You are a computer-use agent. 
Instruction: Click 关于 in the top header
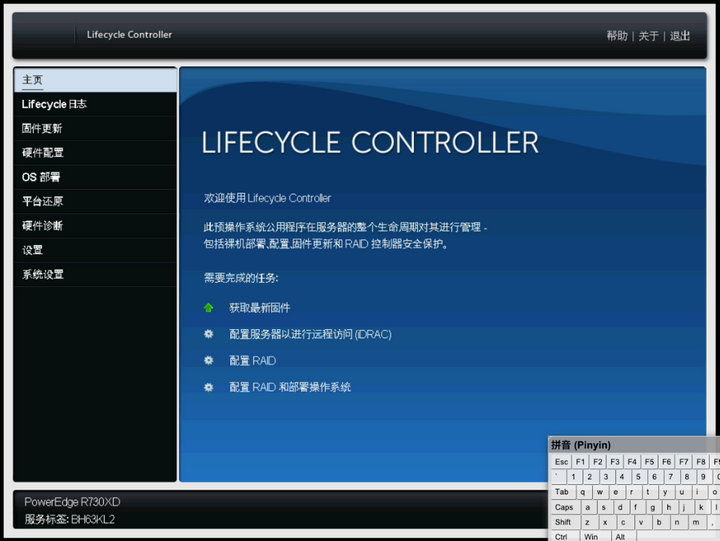[x=649, y=36]
